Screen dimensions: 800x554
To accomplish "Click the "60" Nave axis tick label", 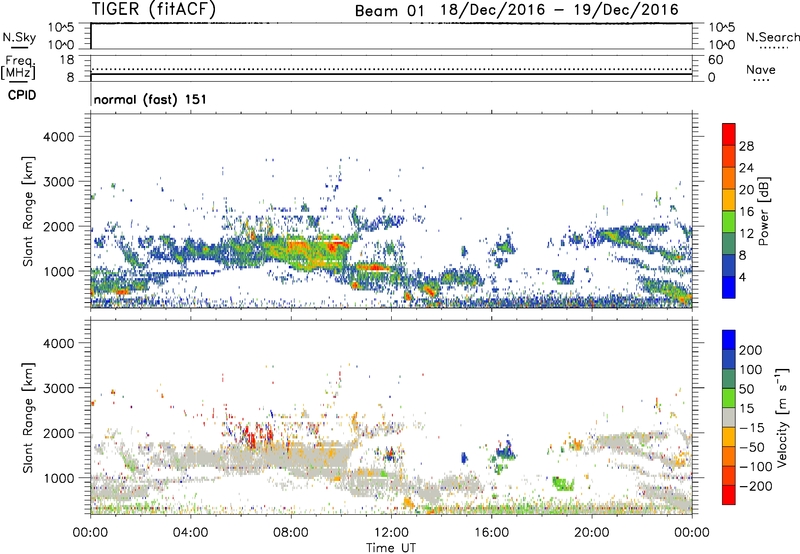I will (x=716, y=60).
